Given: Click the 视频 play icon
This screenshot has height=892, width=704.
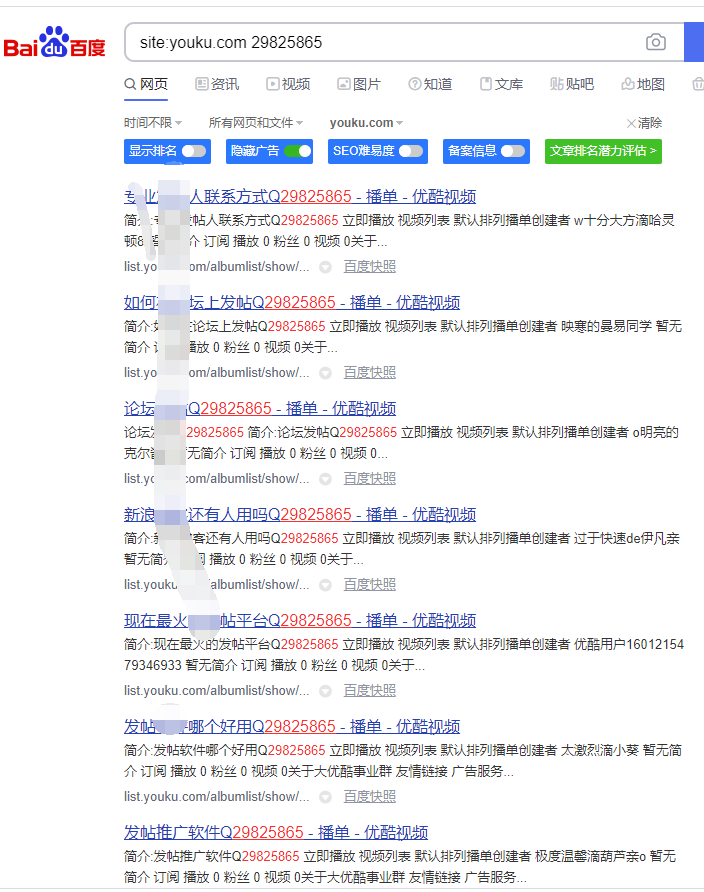Looking at the screenshot, I should (272, 84).
